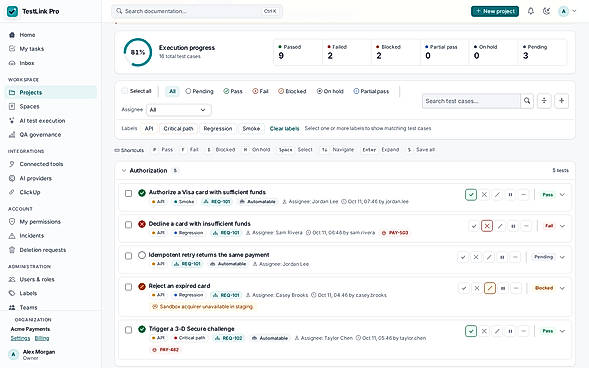Viewport: 589px width, 368px height.
Task: Focus the Search documentation field
Action: (196, 11)
